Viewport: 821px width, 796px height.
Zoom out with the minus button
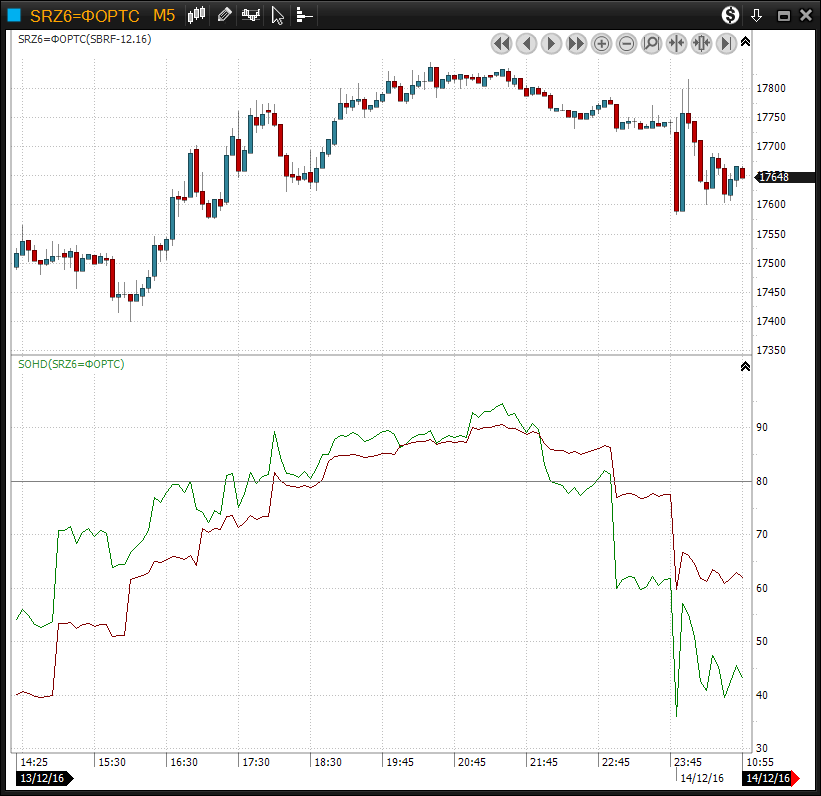(627, 43)
